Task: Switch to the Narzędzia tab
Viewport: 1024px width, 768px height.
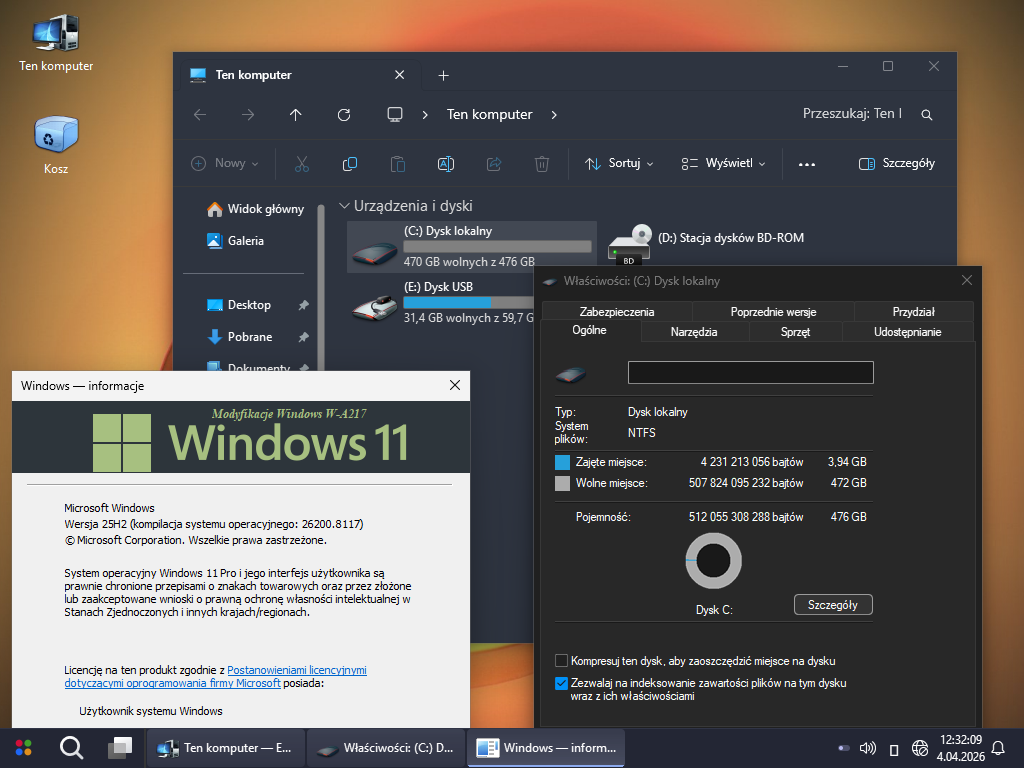Action: (x=693, y=332)
